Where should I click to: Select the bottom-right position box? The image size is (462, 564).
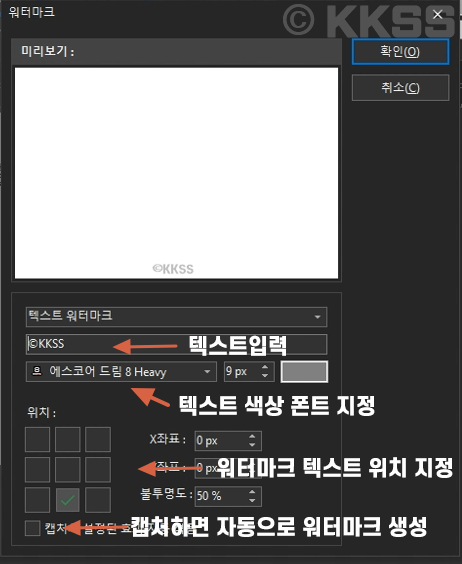[98, 500]
